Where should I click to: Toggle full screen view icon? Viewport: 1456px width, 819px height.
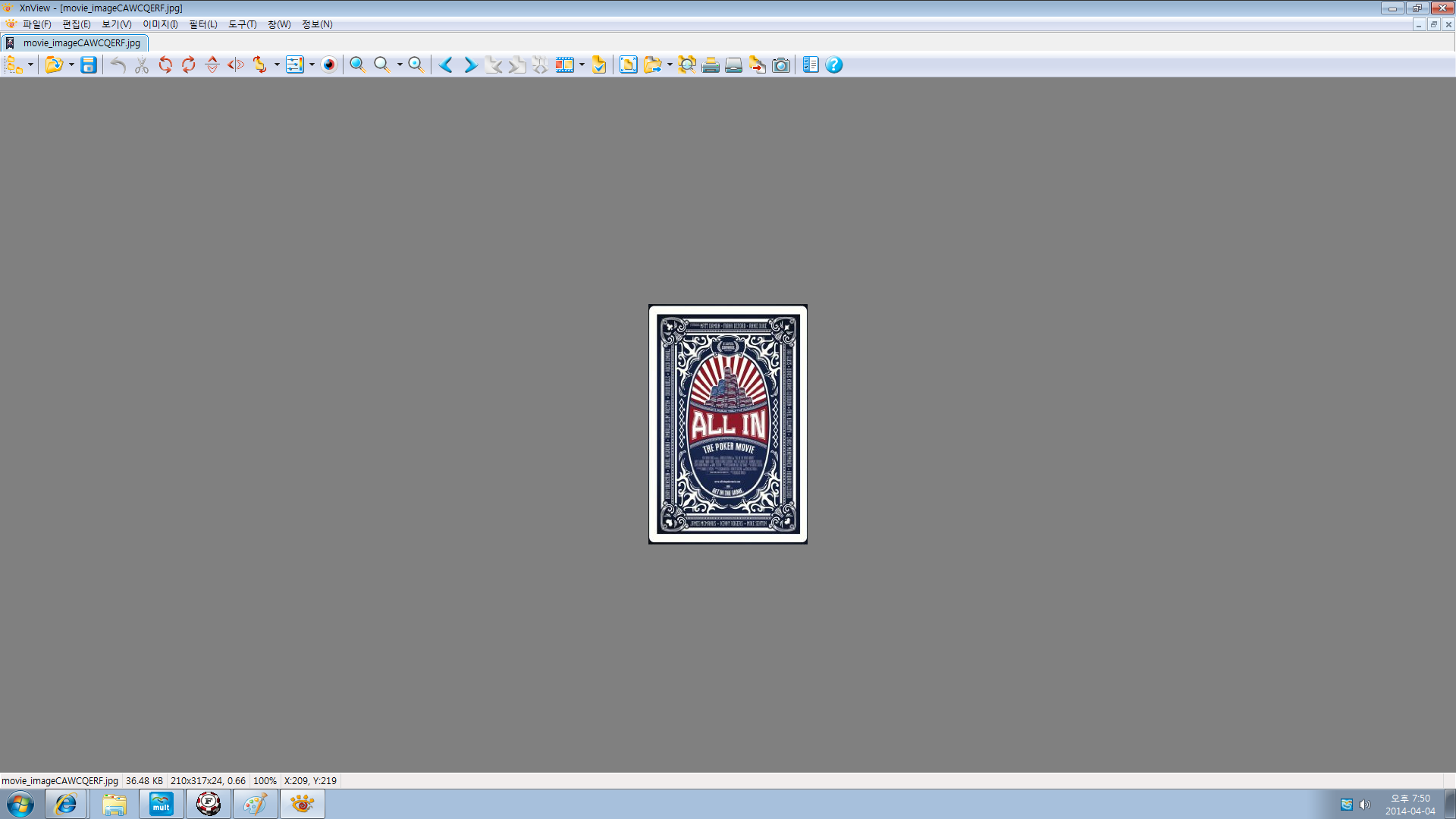pyautogui.click(x=629, y=65)
